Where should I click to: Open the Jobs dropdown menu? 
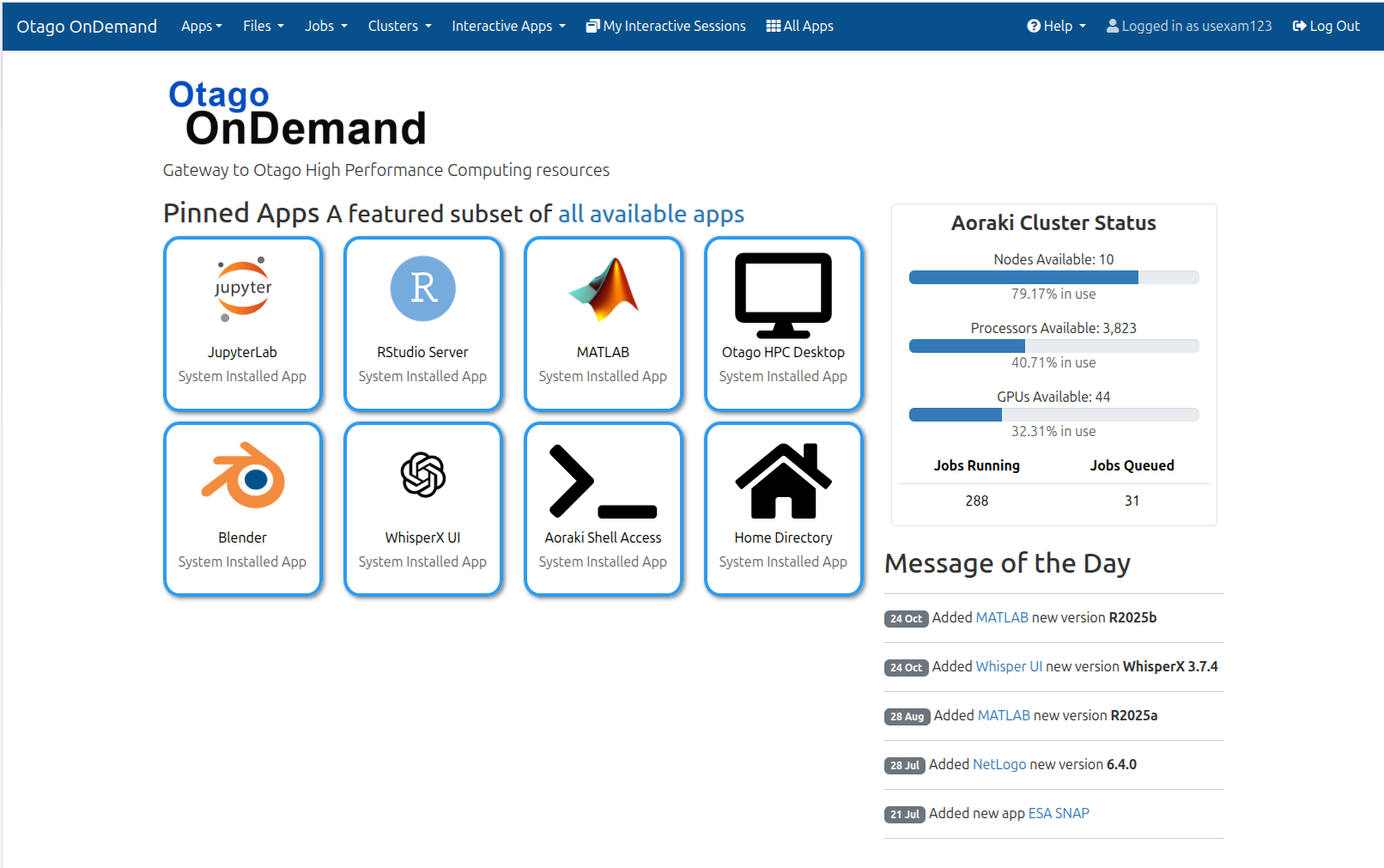(x=326, y=26)
